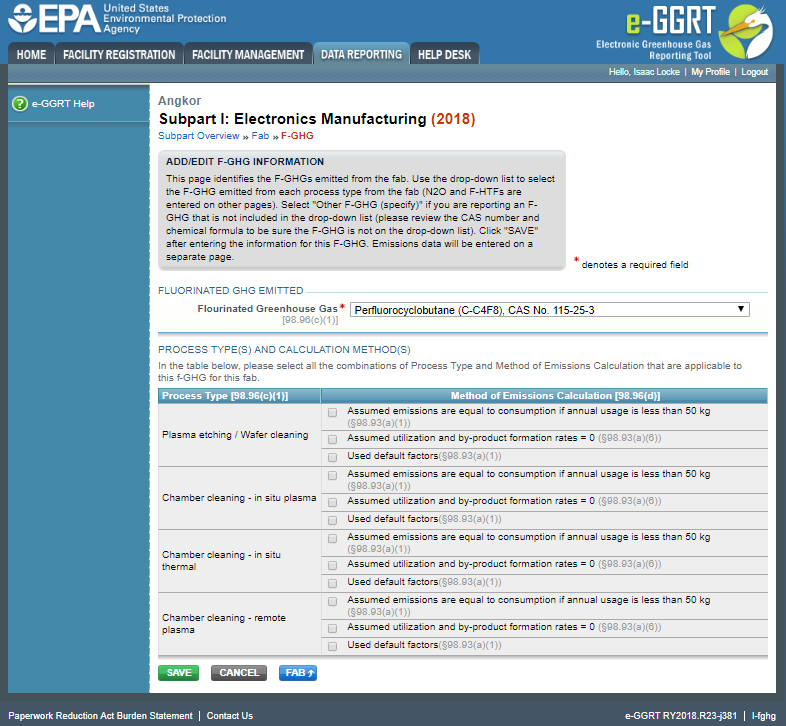Check in situ thermal used default factors box

point(332,584)
